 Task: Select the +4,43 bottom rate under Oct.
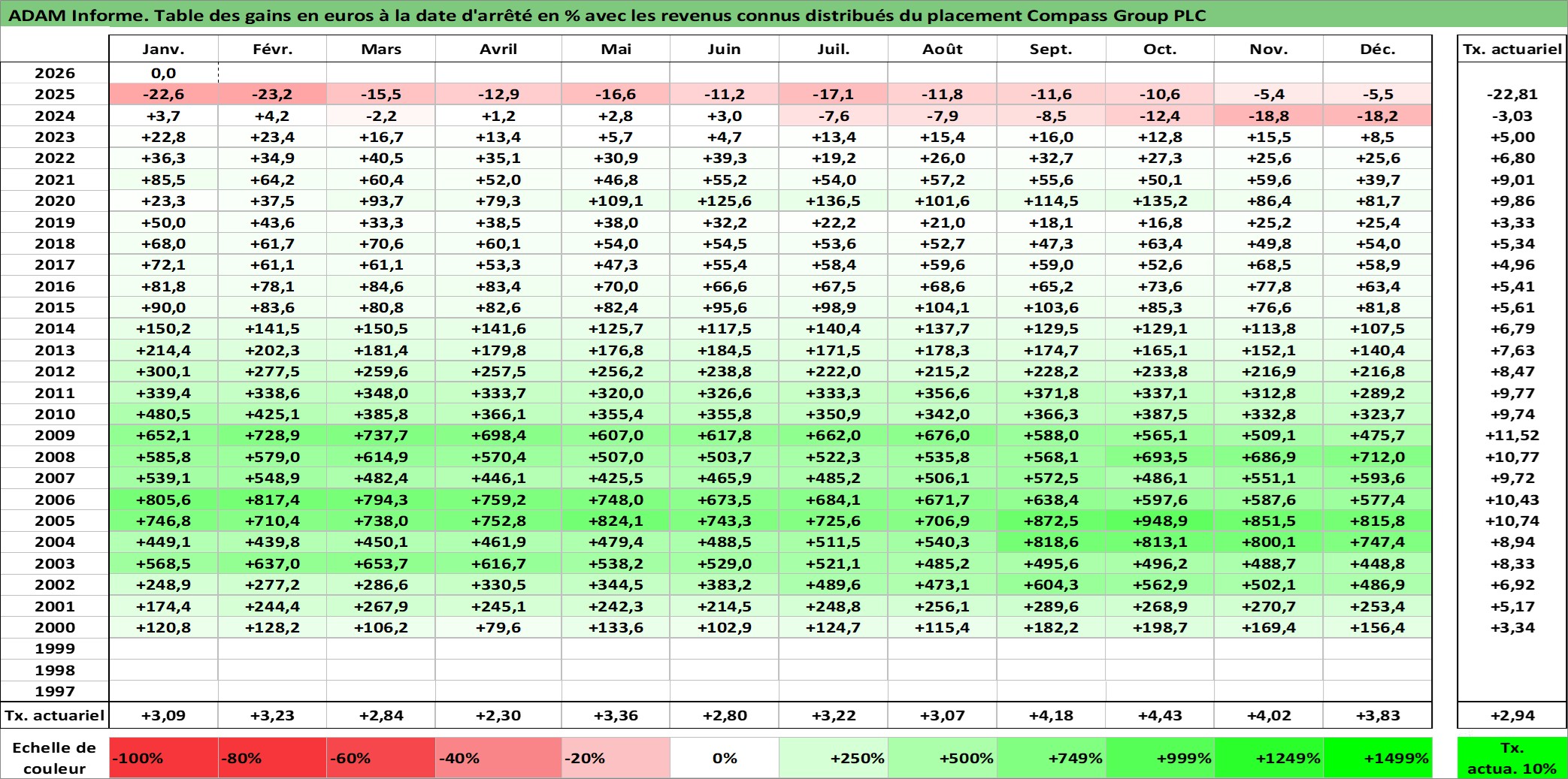point(1160,715)
